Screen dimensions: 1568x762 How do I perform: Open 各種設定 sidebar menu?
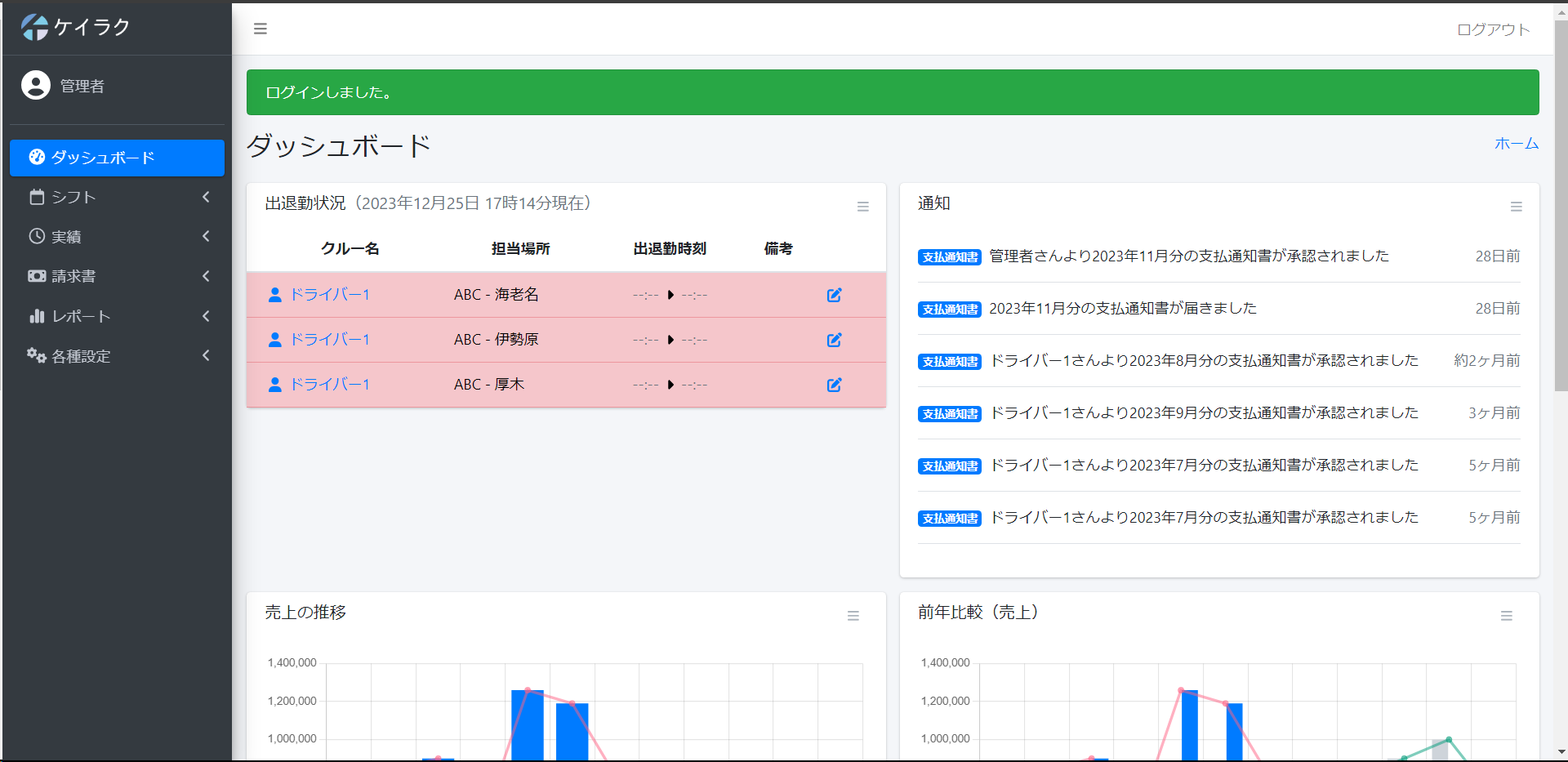tap(117, 356)
